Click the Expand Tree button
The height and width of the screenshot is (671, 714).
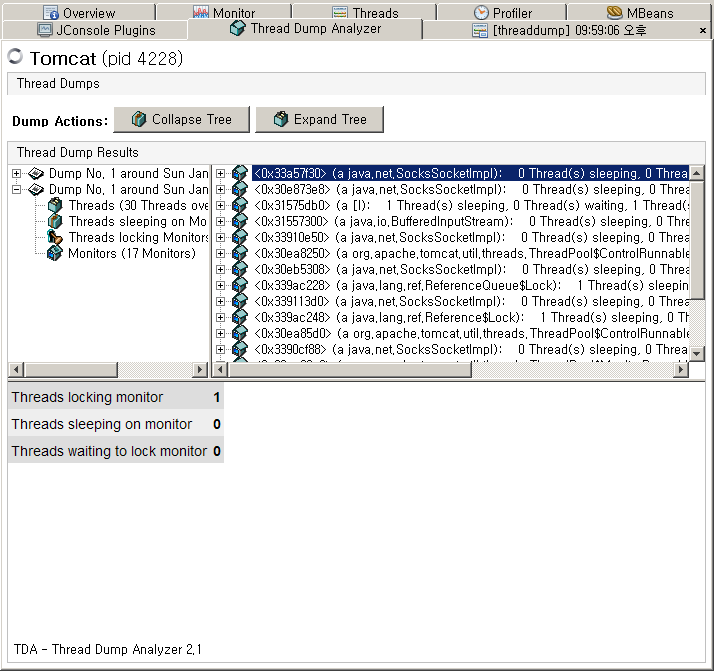point(319,120)
